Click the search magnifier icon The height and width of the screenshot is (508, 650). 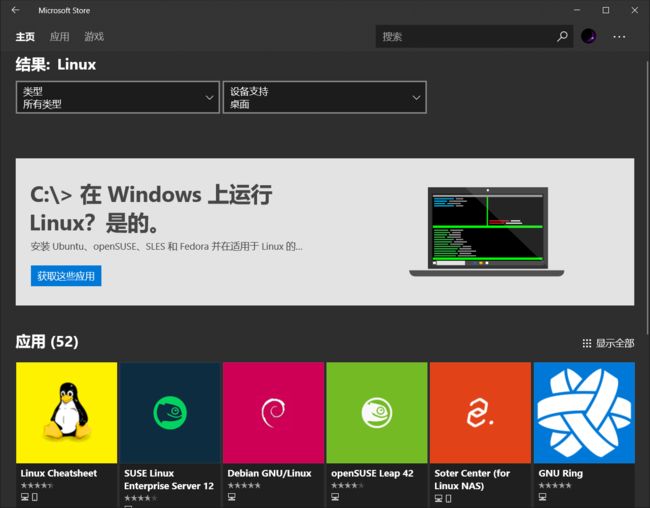(562, 36)
